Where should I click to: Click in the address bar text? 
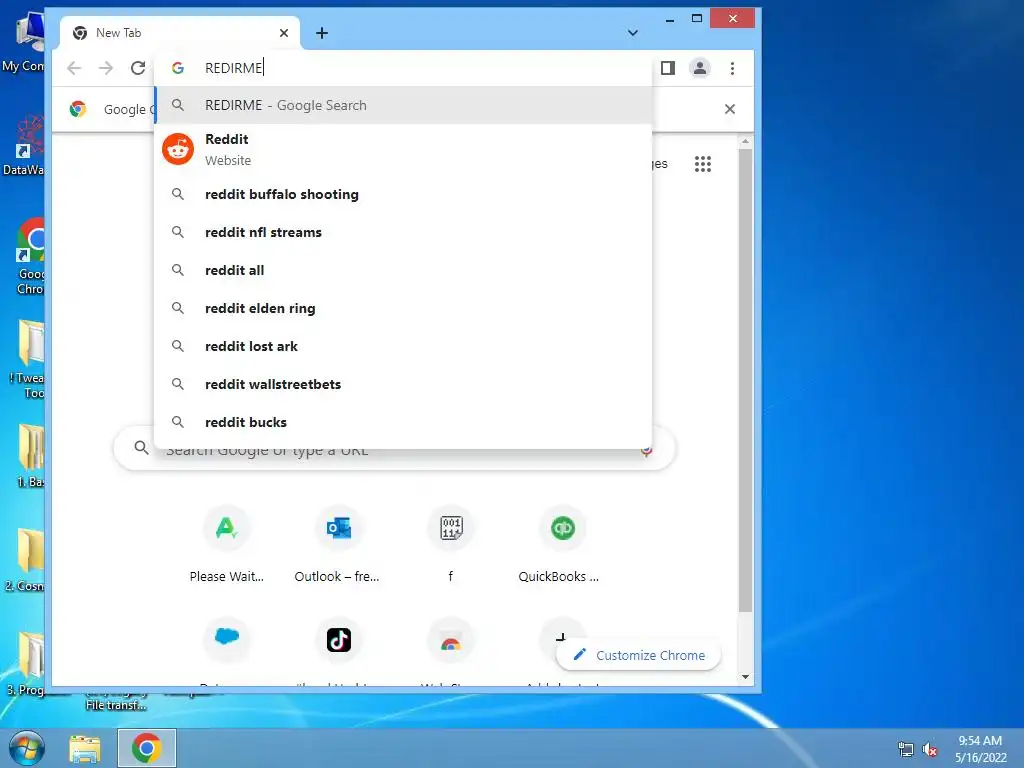233,68
